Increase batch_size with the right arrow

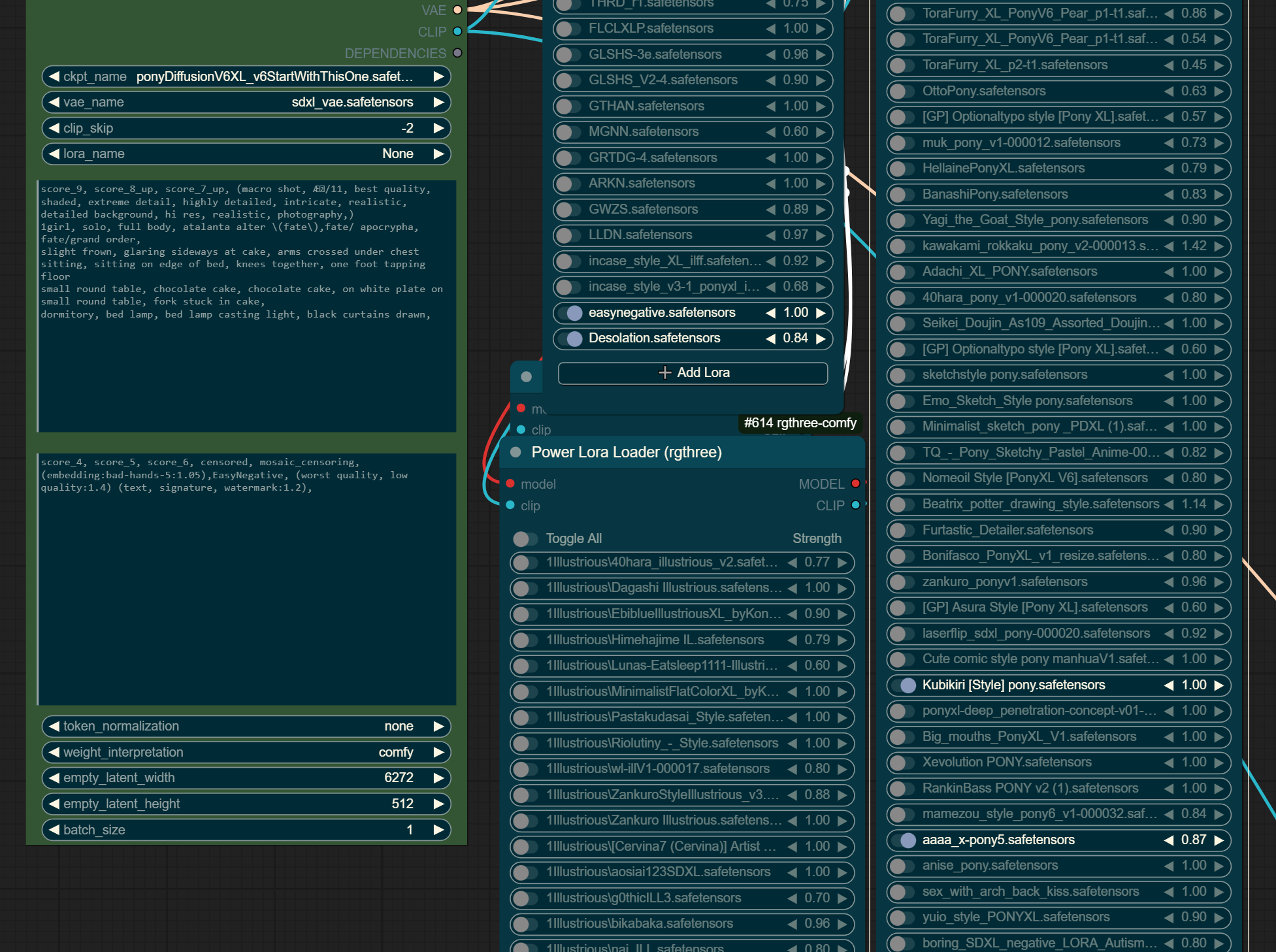pos(438,830)
